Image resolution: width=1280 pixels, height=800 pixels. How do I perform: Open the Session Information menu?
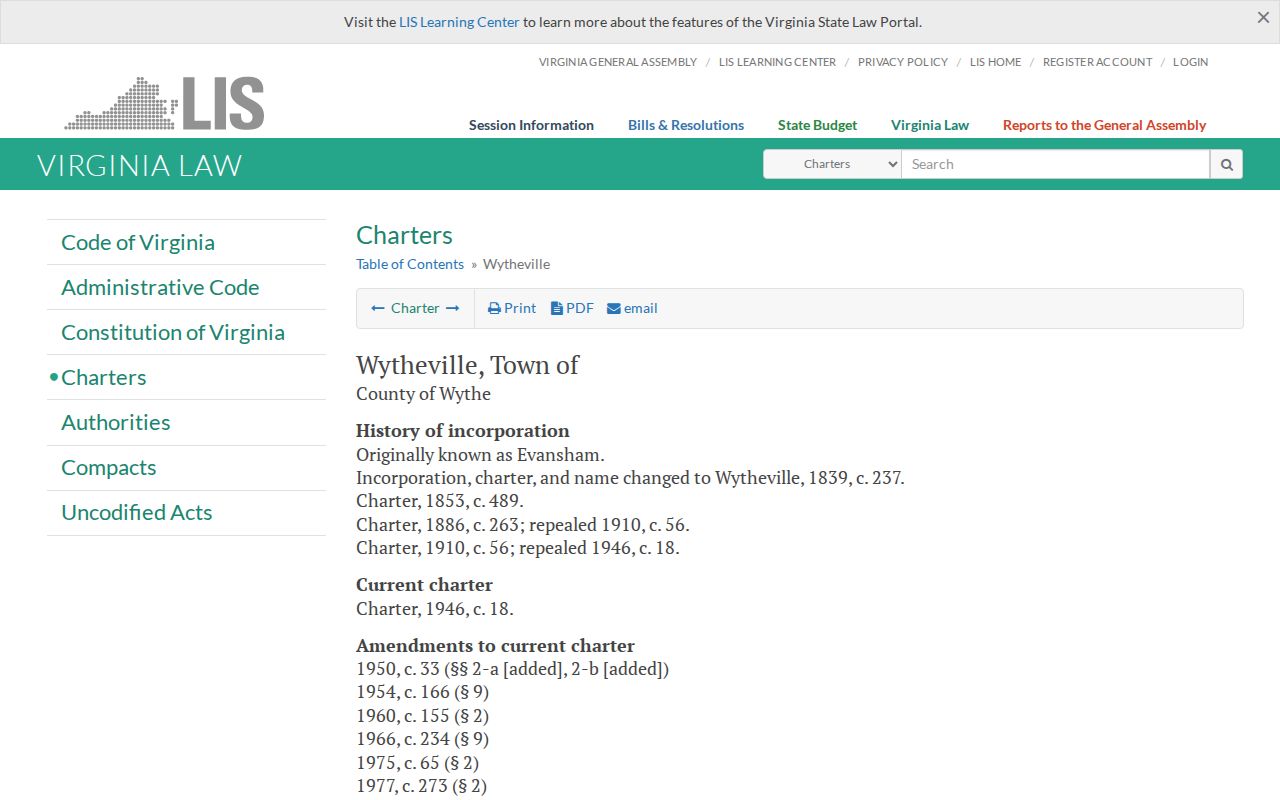click(x=531, y=125)
